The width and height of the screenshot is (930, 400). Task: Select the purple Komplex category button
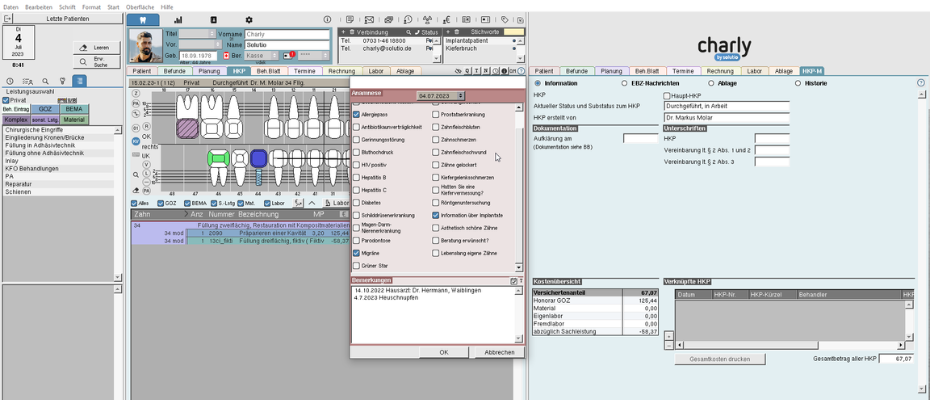point(15,120)
